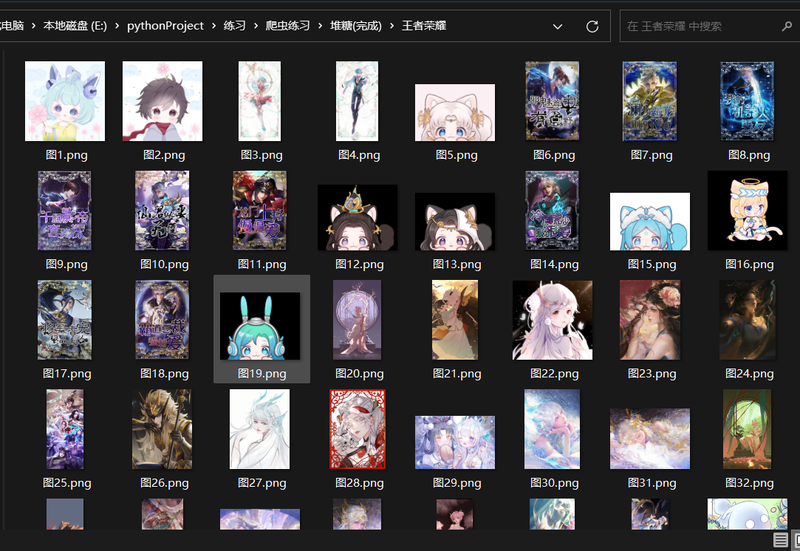800x551 pixels.
Task: Go to 练习 folder in breadcrumb
Action: (x=235, y=26)
